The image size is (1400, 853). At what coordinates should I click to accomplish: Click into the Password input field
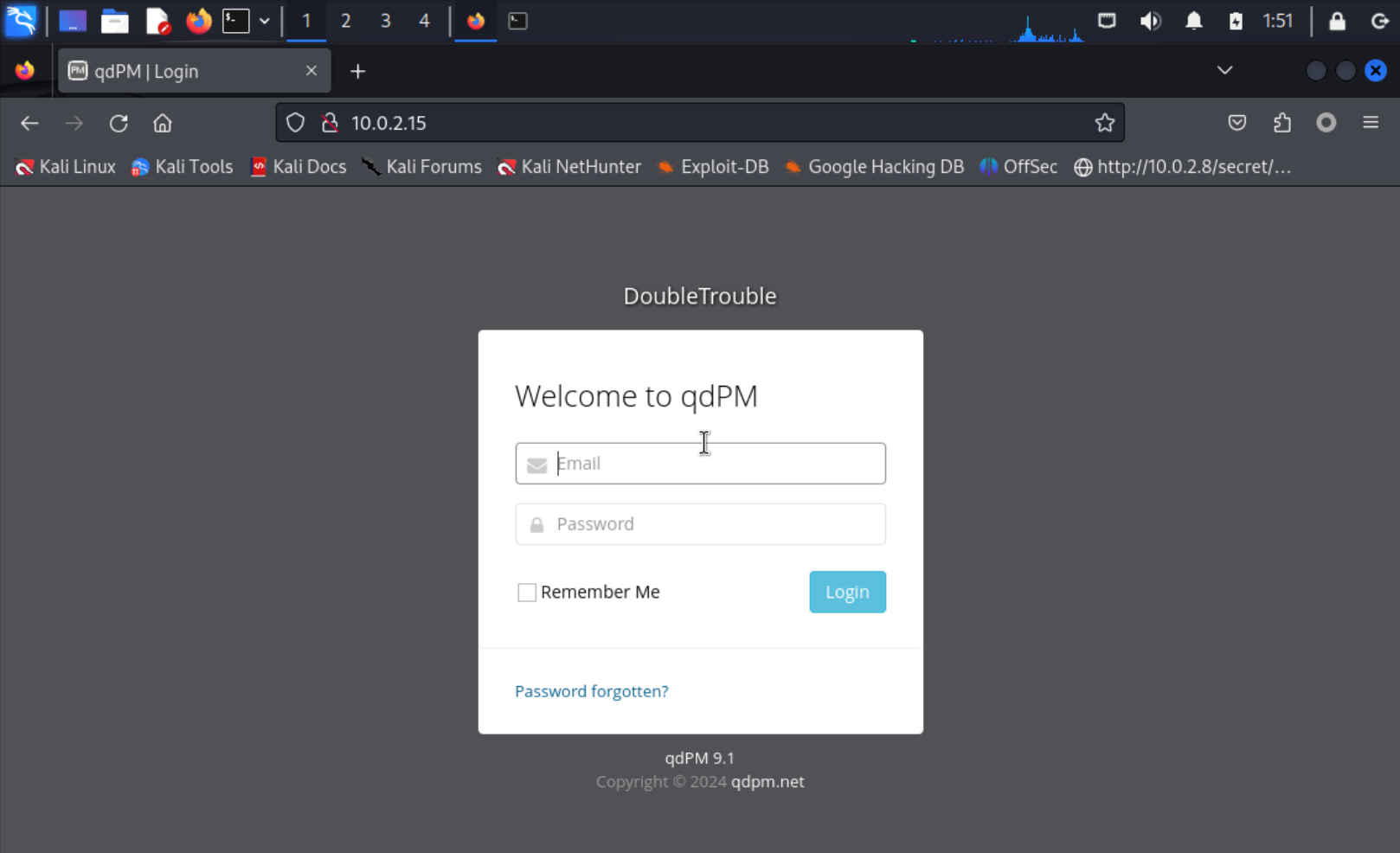701,524
